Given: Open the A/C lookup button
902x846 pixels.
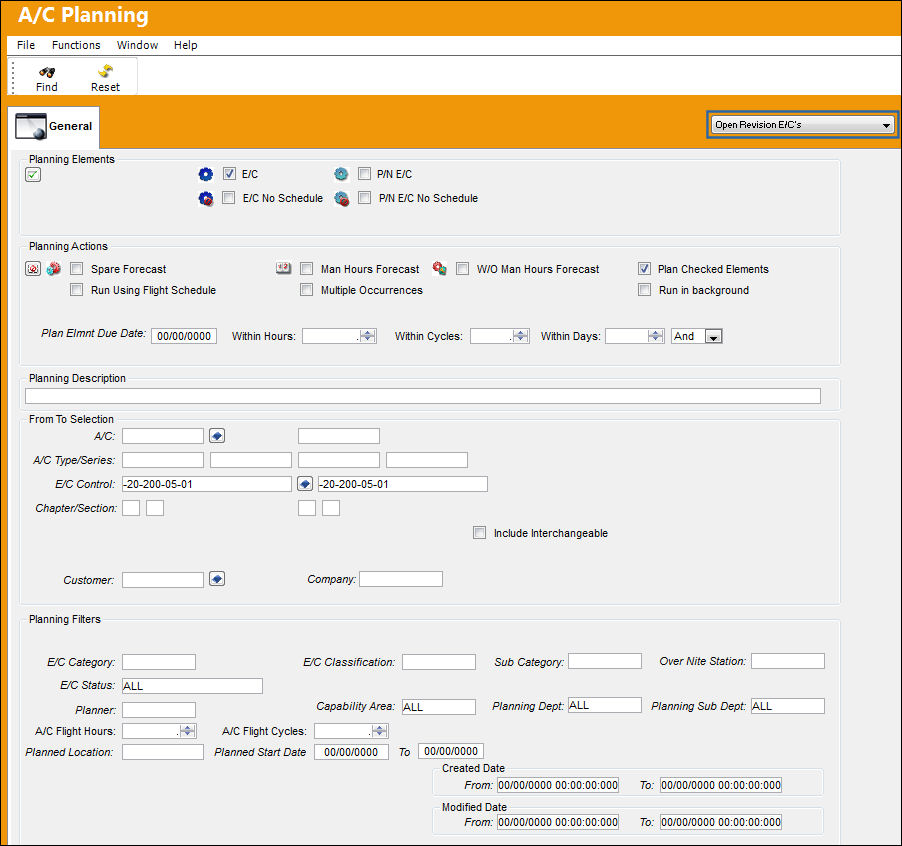Looking at the screenshot, I should click(x=217, y=436).
